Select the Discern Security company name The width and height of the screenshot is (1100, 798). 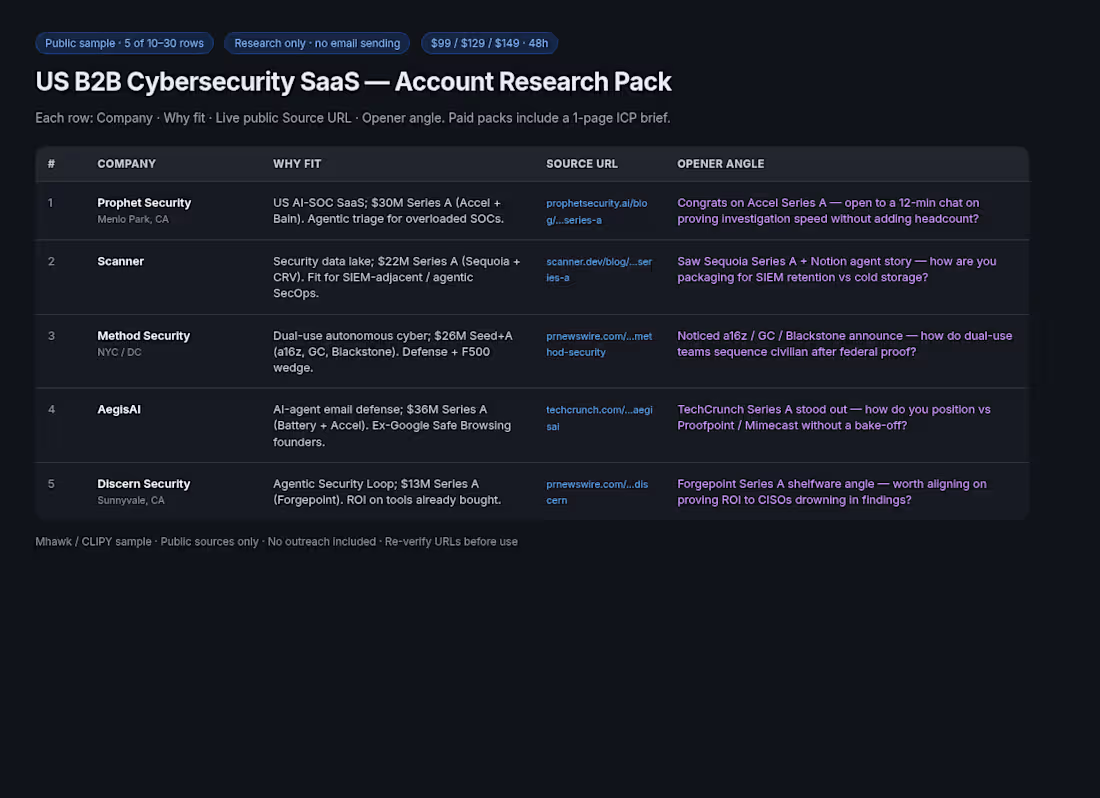[143, 484]
